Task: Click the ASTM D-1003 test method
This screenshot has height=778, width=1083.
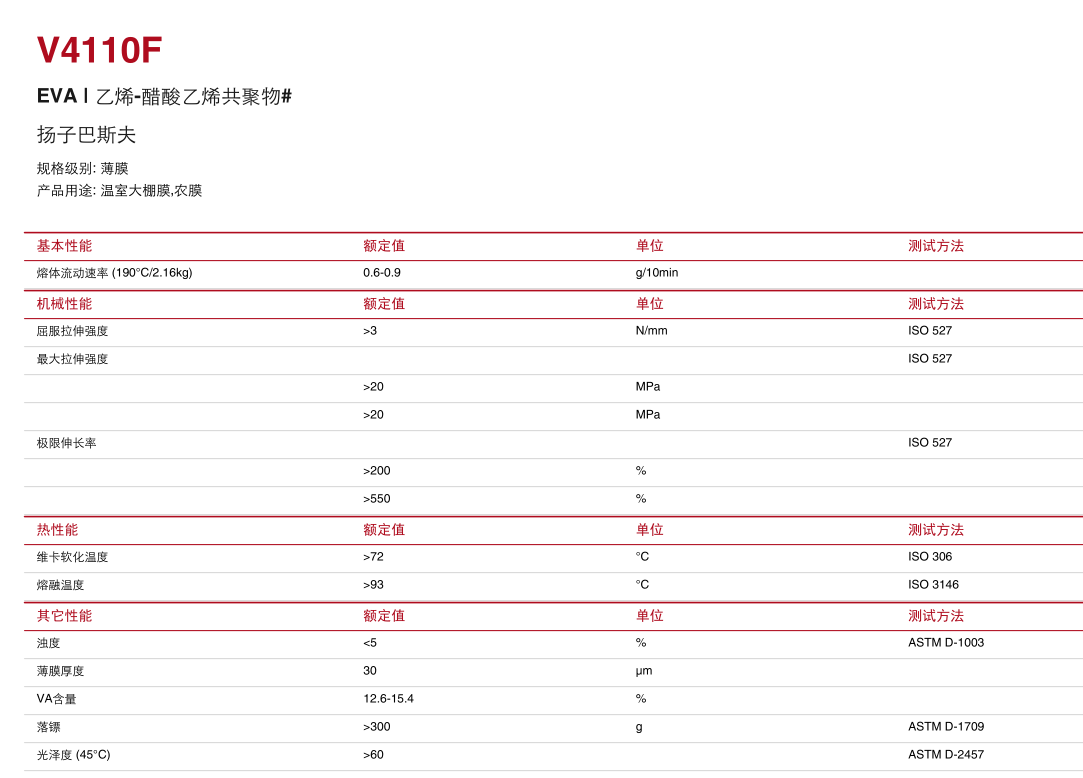Action: click(x=946, y=643)
